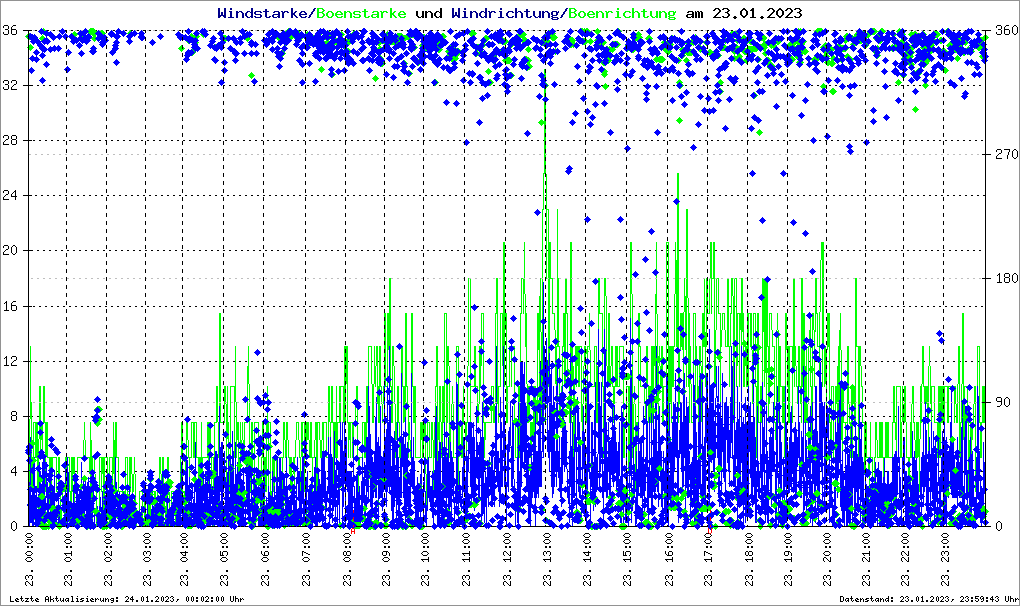Click the left axis value 16

10,306
